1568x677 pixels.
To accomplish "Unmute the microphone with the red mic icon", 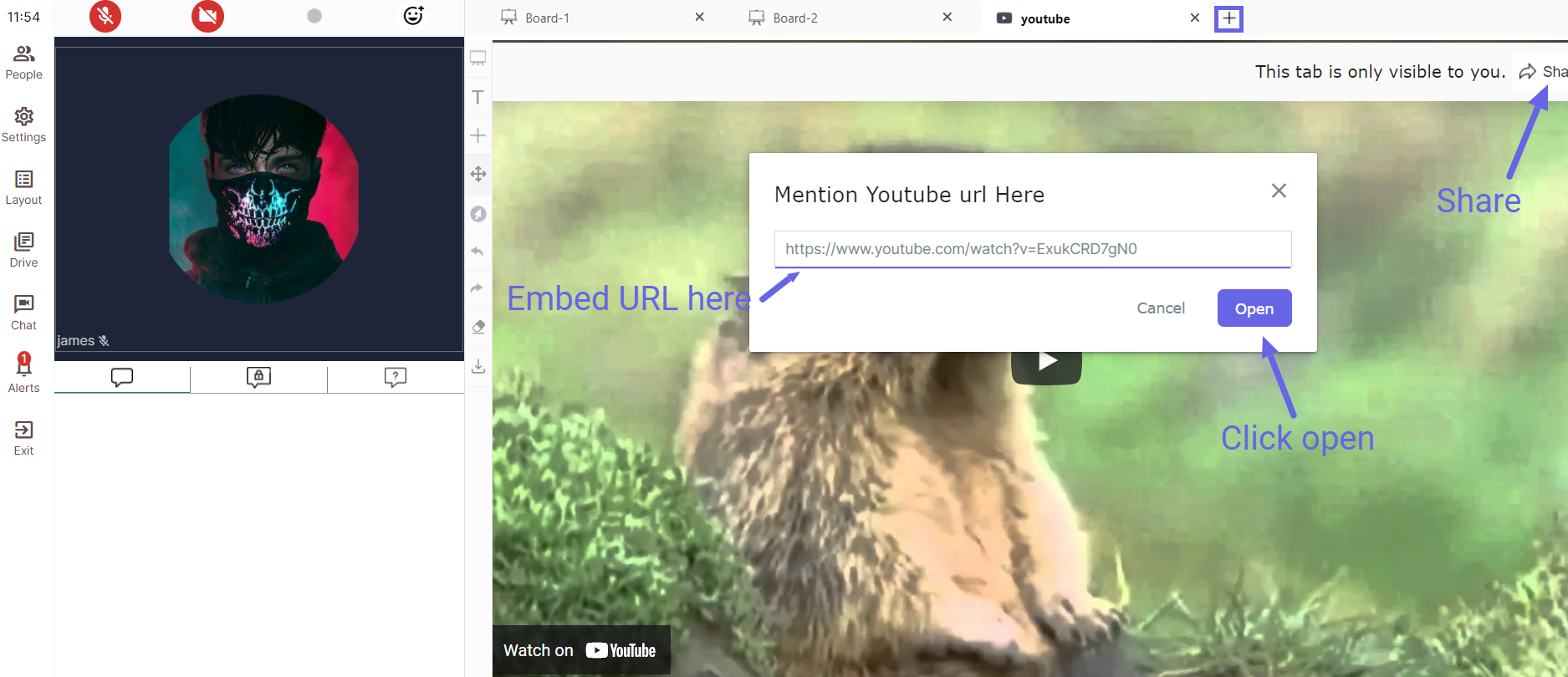I will pyautogui.click(x=105, y=16).
